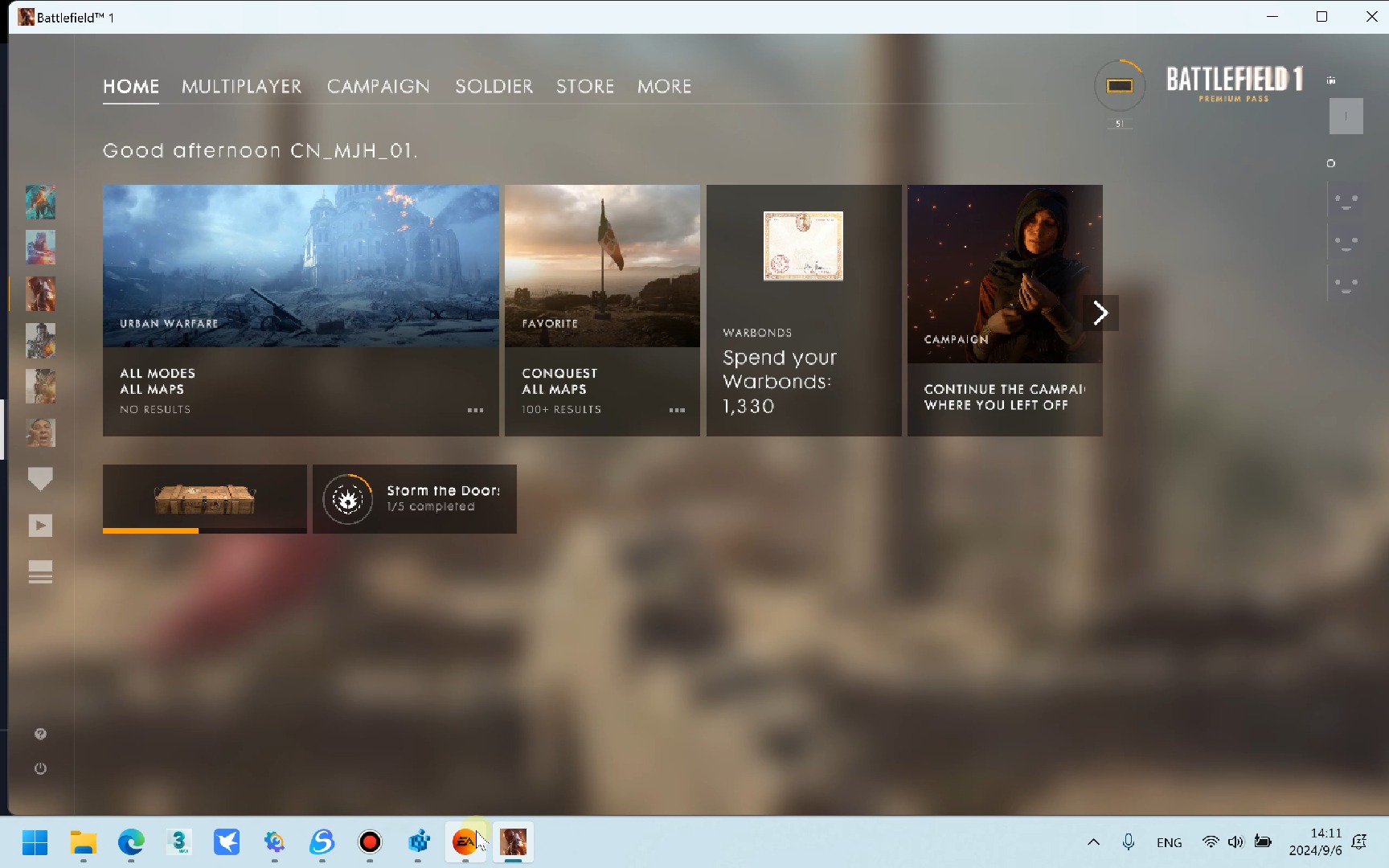The width and height of the screenshot is (1389, 868).
Task: Open the Storm the Door medal tile
Action: [415, 498]
